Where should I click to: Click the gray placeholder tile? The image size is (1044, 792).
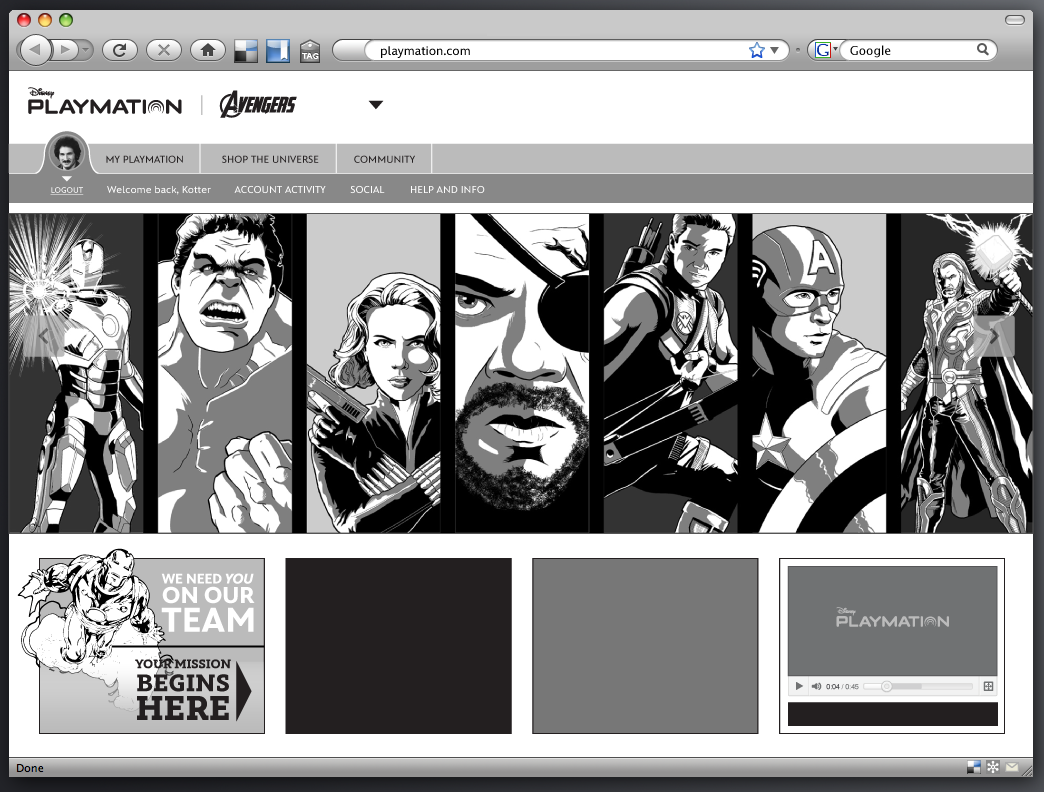click(645, 646)
